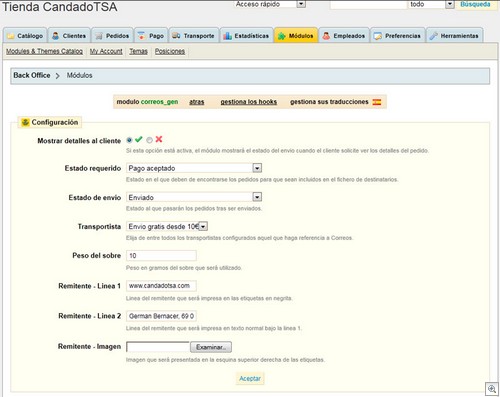The height and width of the screenshot is (397, 500).
Task: Open the Clientes tab
Action: [x=69, y=35]
